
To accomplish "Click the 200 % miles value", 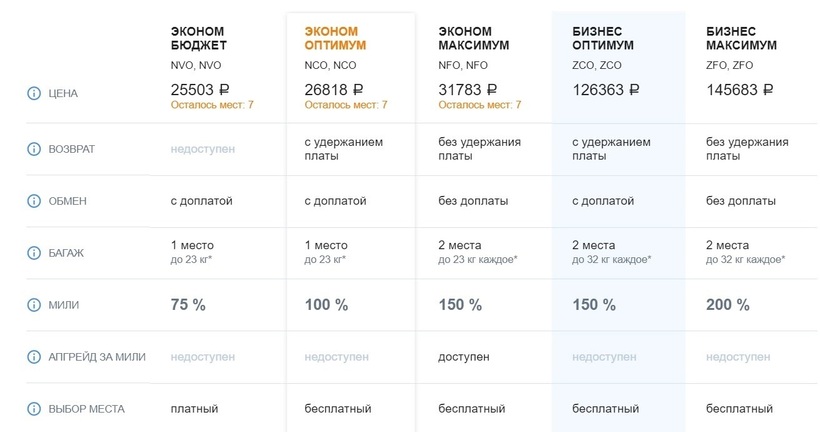I will tap(727, 305).
